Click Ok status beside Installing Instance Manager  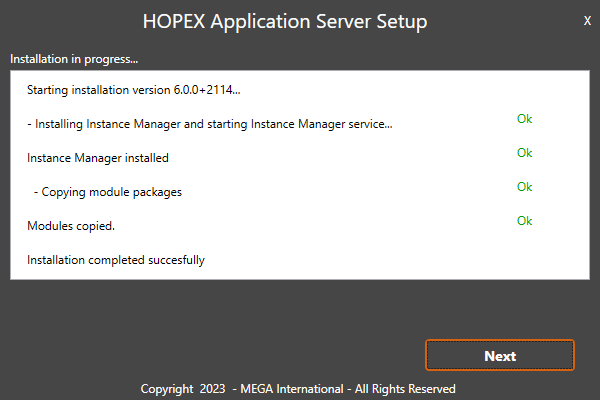[x=524, y=119]
